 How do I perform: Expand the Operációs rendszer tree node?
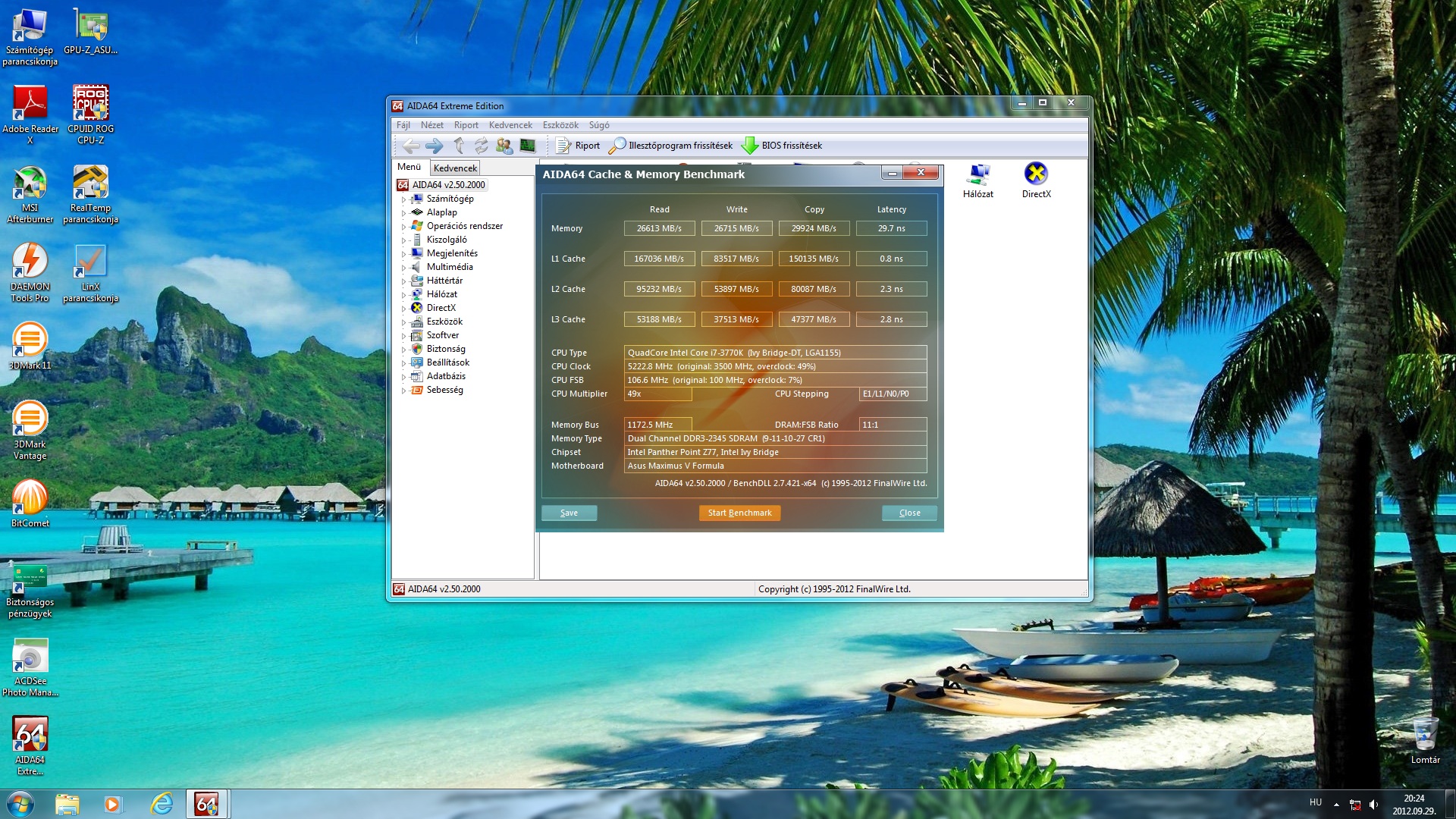403,227
